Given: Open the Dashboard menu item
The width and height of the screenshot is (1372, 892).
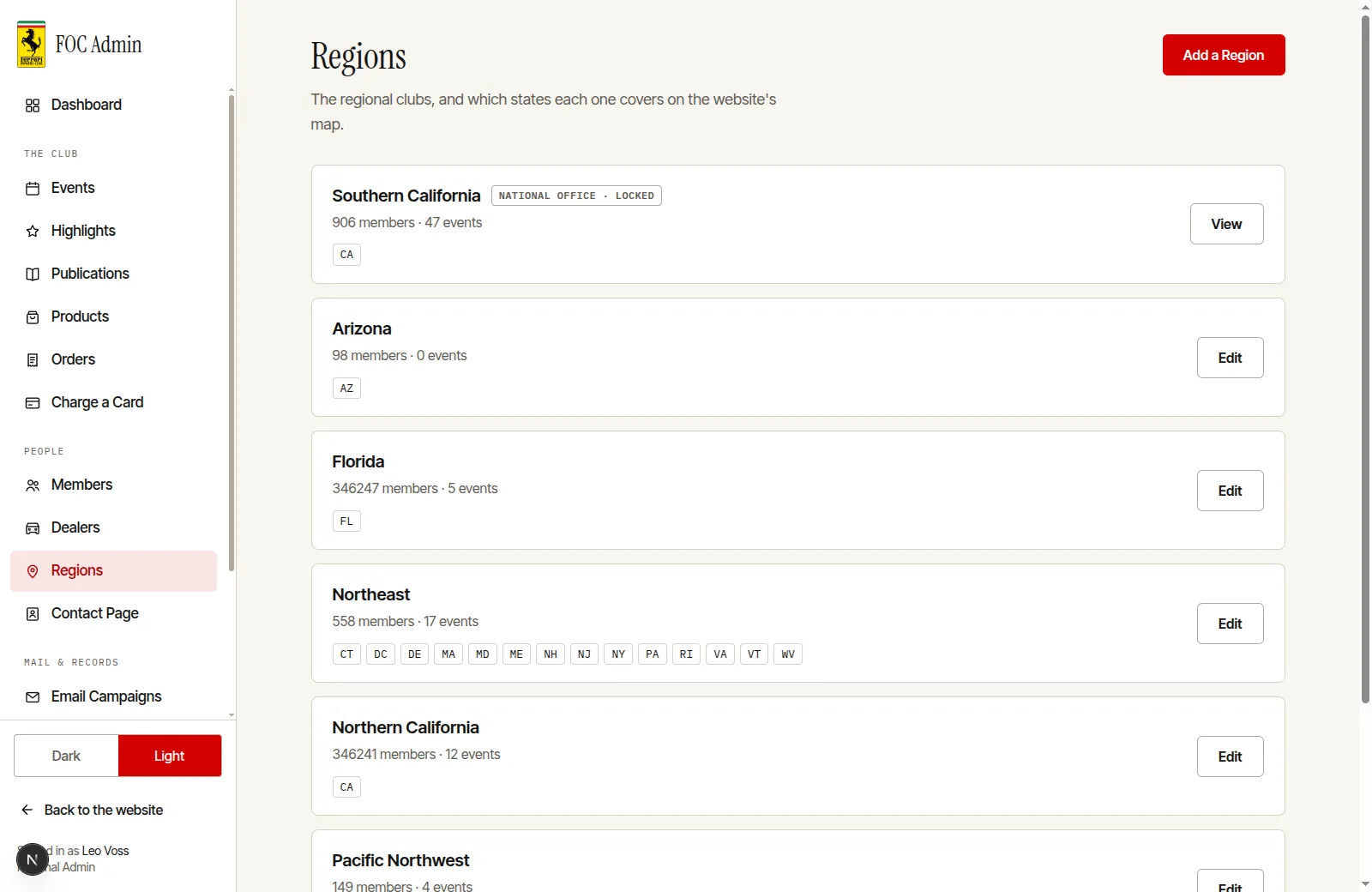Looking at the screenshot, I should 113,105.
